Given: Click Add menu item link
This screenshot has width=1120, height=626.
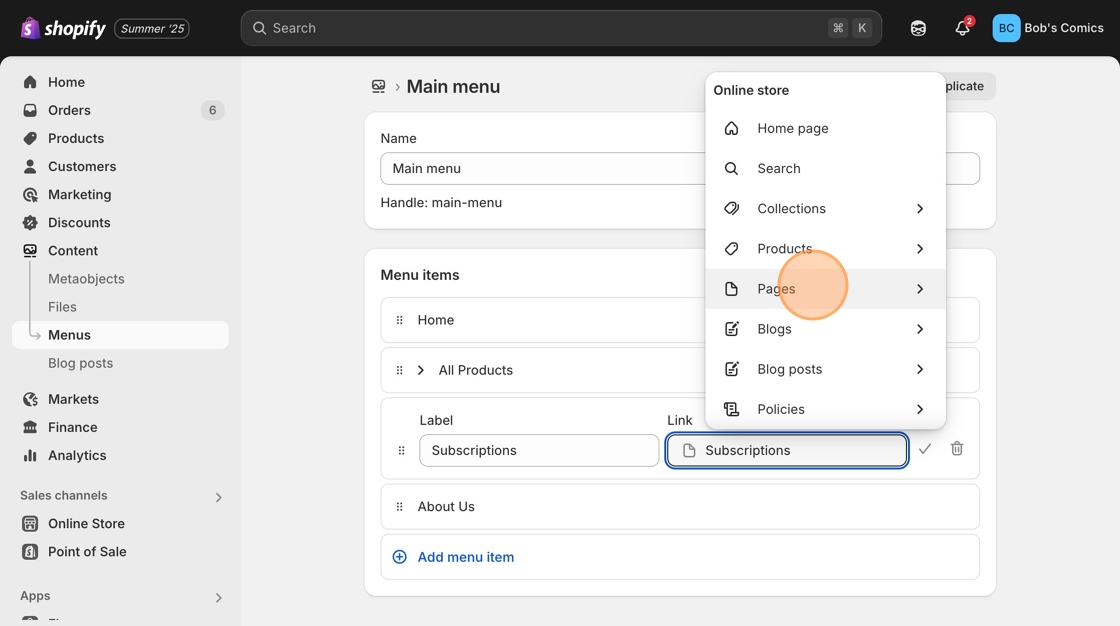Looking at the screenshot, I should 466,557.
